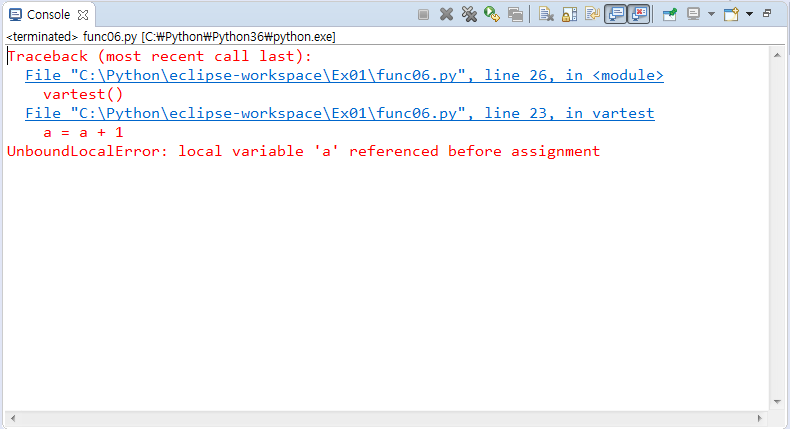The image size is (790, 429).
Task: Toggle Show Console on standard error
Action: tap(638, 14)
